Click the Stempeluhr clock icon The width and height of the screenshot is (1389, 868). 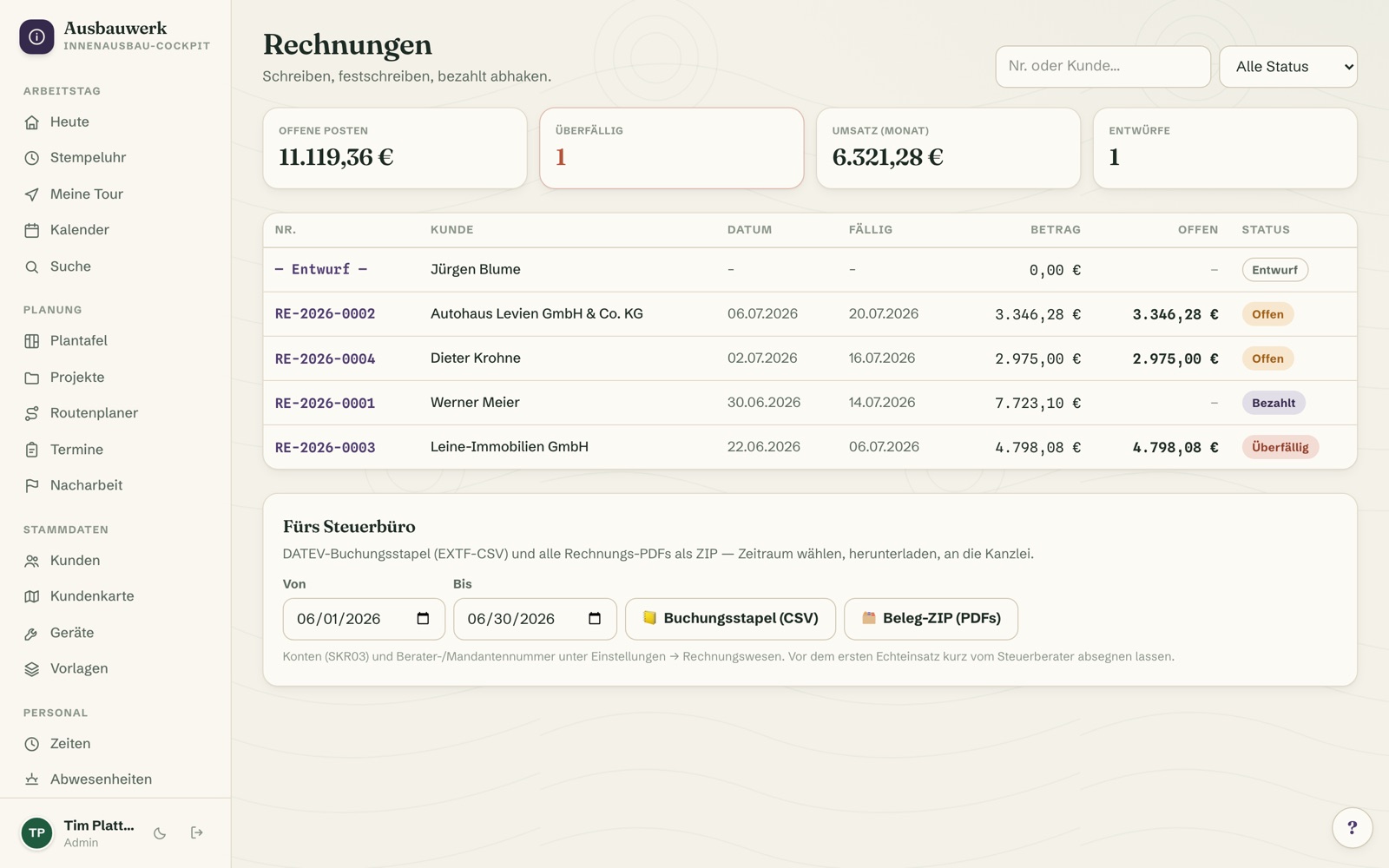click(x=32, y=158)
